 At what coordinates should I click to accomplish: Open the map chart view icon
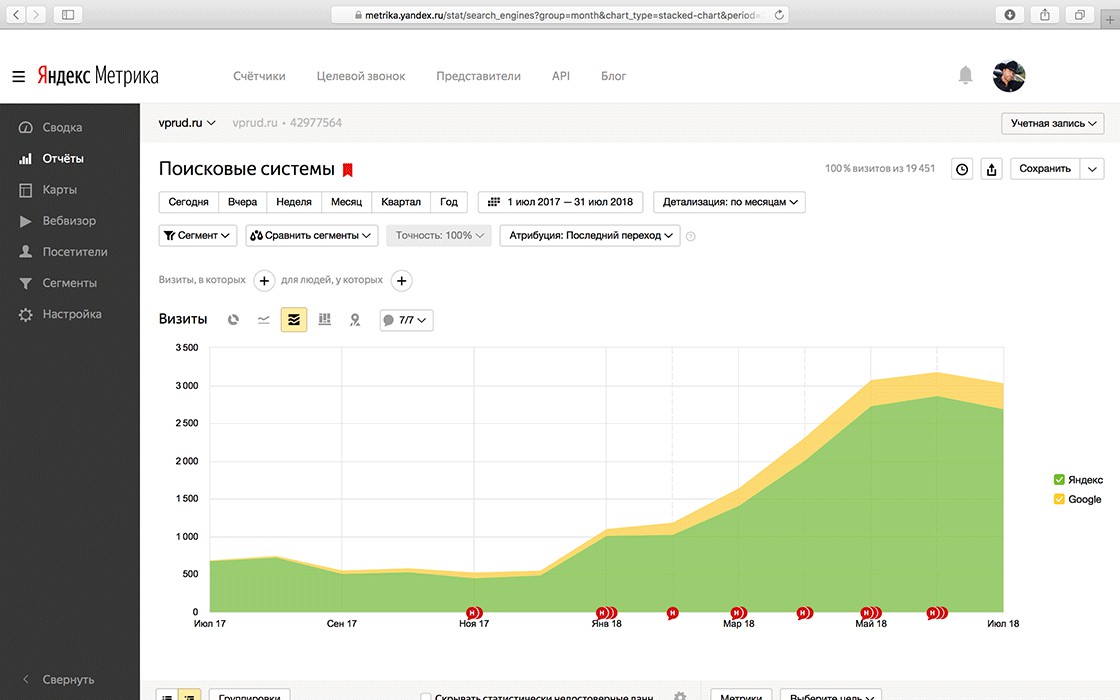coord(355,320)
